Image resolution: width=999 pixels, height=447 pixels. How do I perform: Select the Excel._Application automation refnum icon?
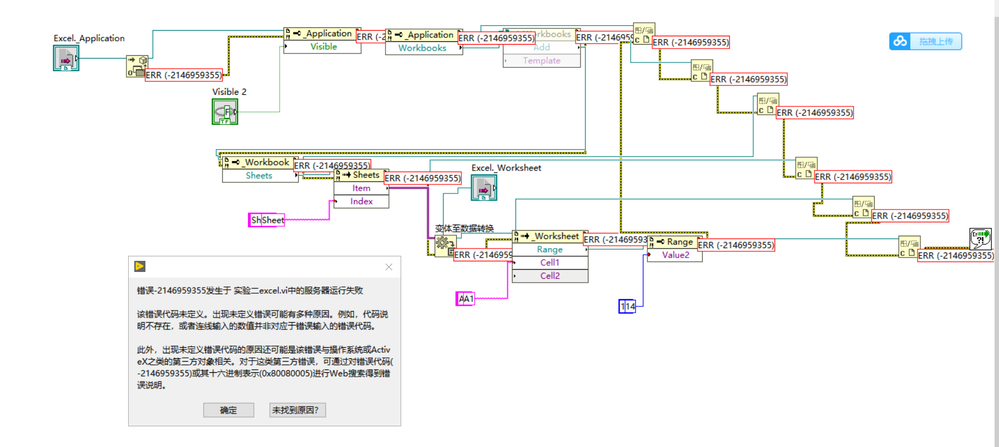[66, 58]
